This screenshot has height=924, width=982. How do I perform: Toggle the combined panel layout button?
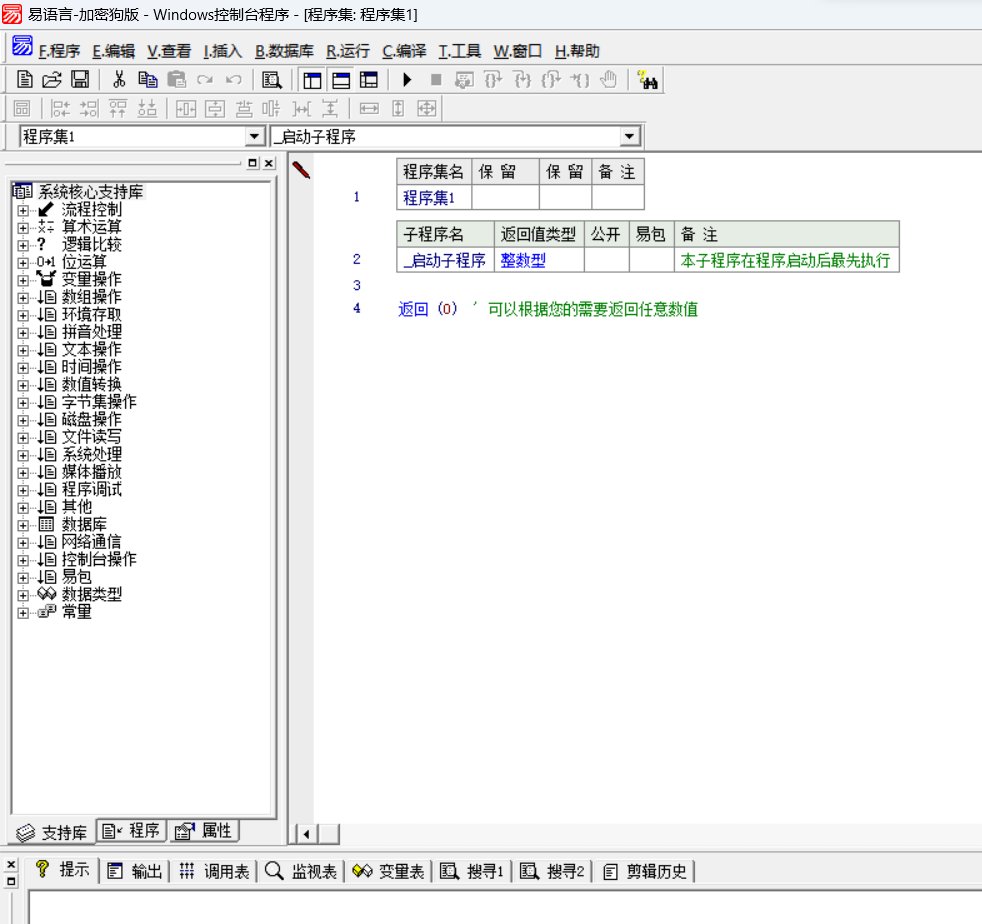coord(369,80)
